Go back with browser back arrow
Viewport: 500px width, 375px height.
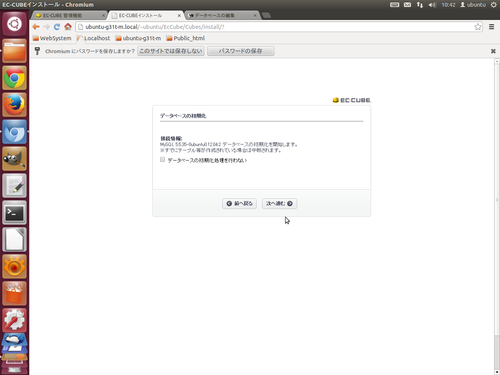36,27
